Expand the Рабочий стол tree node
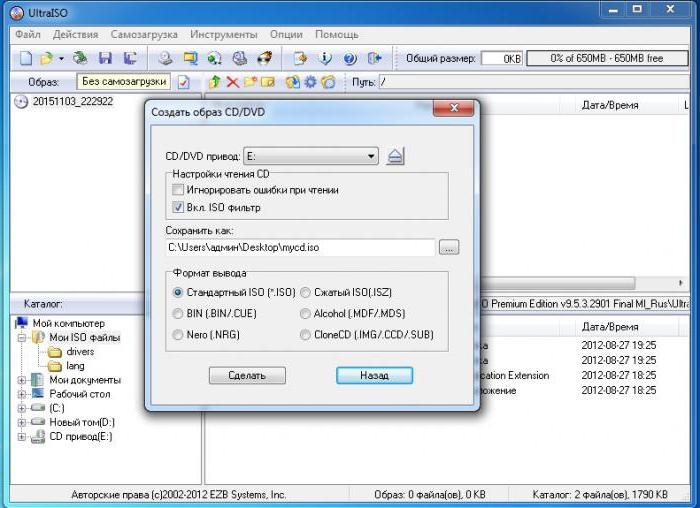Viewport: 700px width, 508px height. tap(21, 394)
